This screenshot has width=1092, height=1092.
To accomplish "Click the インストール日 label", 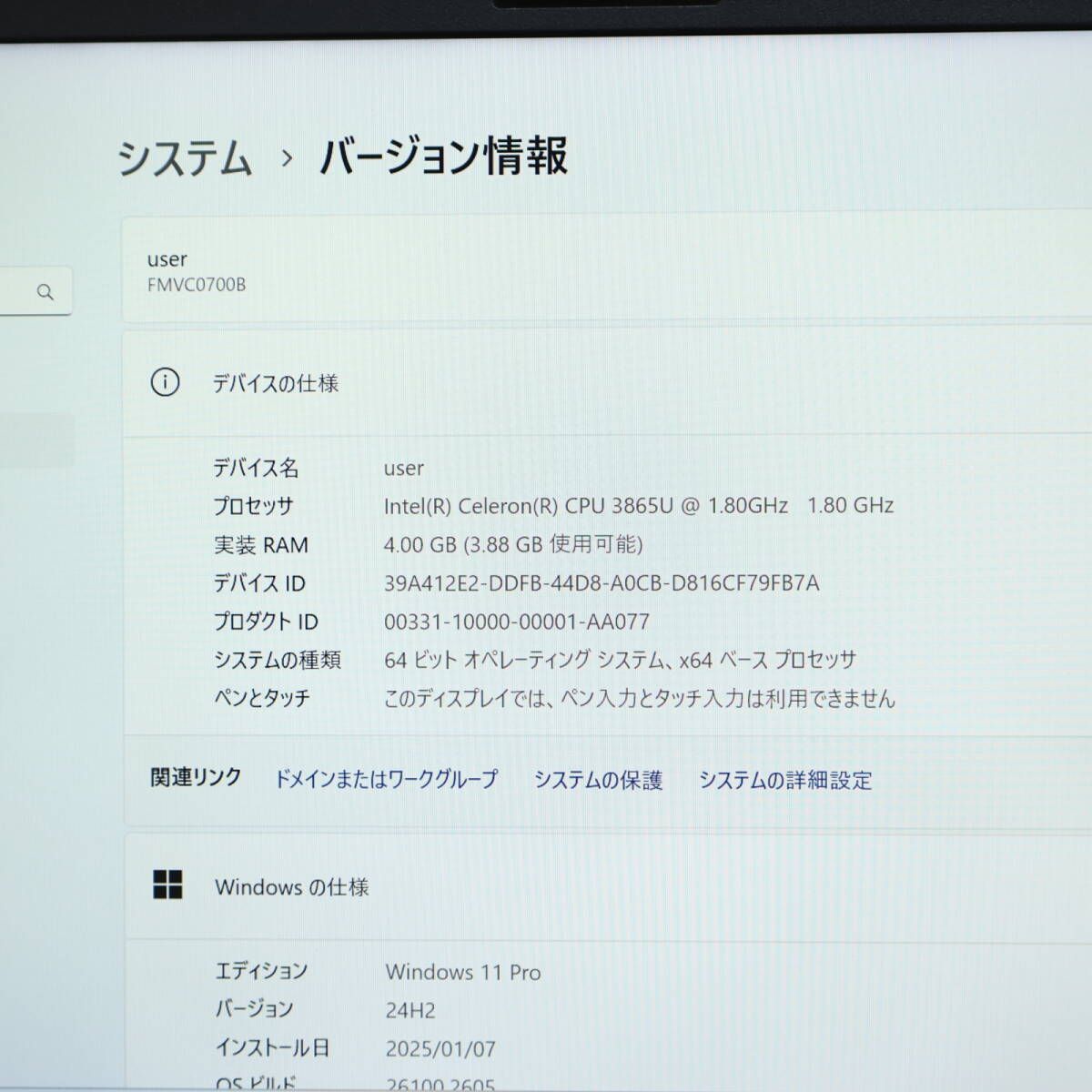I will point(272,1047).
